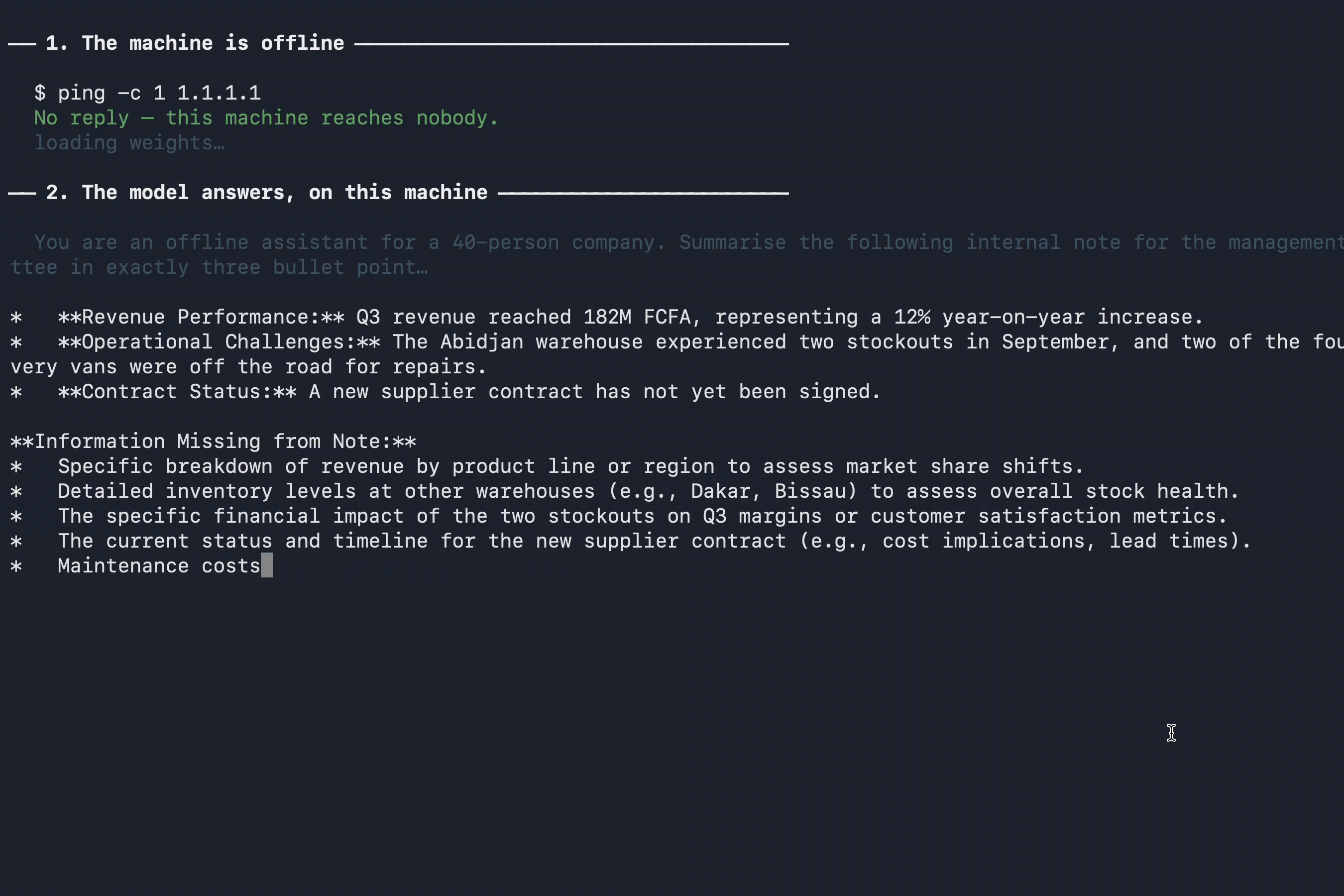
Task: Click the asterisk before Operational Challenges
Action: [x=16, y=342]
